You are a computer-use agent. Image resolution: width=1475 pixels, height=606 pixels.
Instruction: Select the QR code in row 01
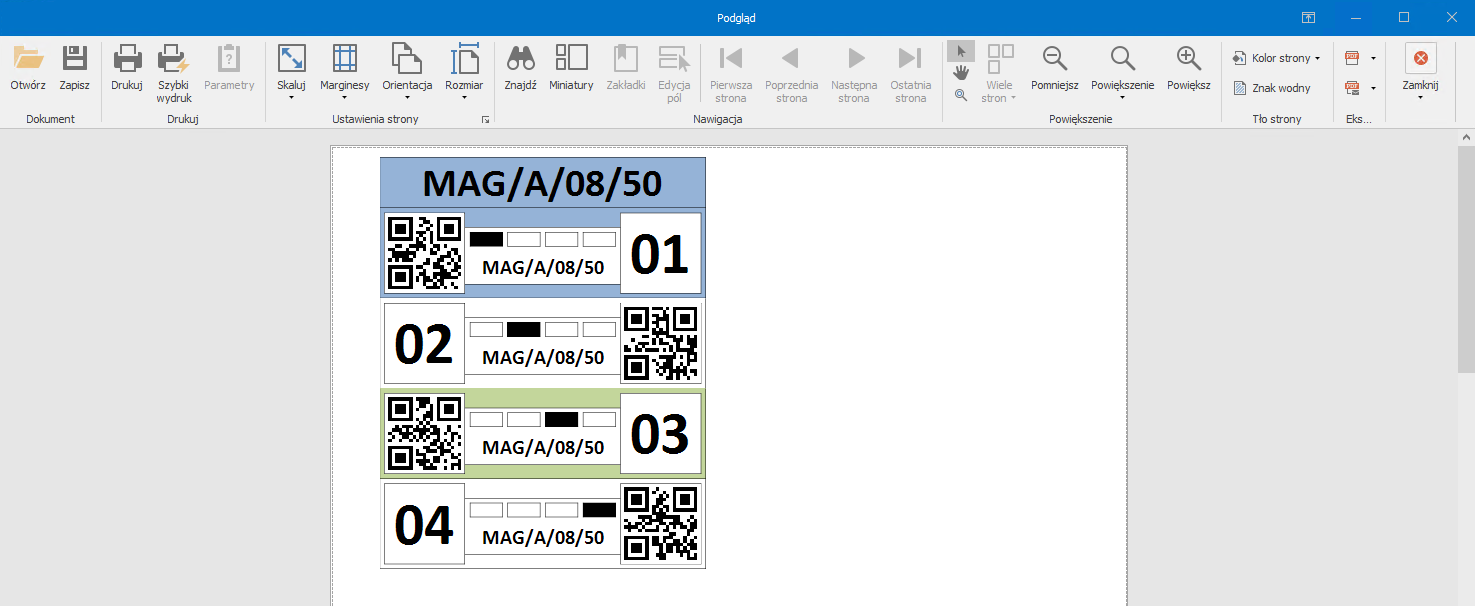click(x=424, y=253)
